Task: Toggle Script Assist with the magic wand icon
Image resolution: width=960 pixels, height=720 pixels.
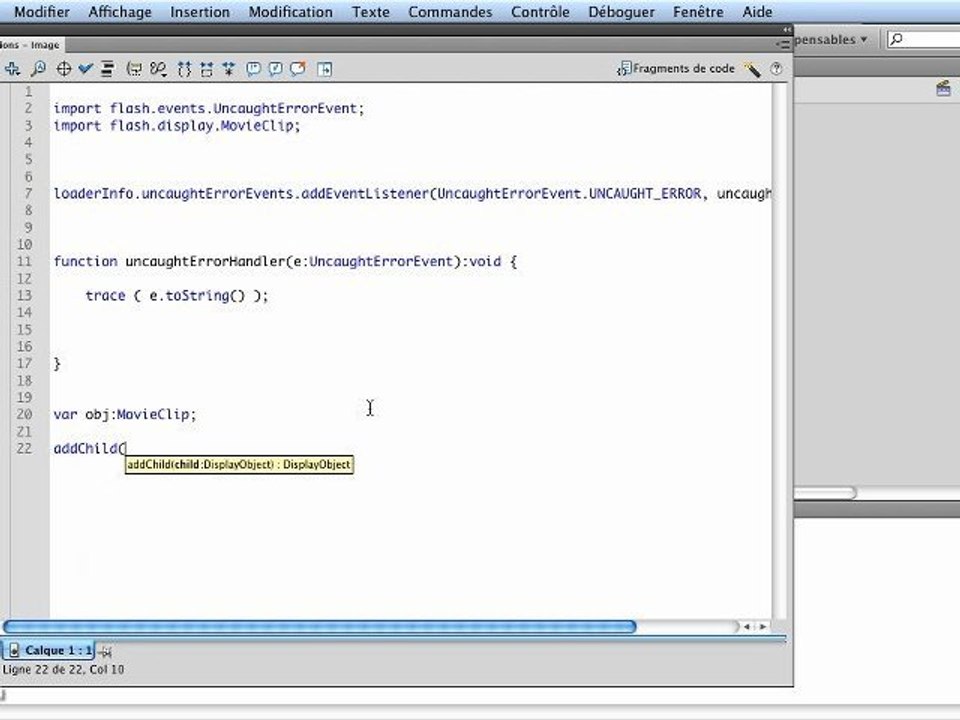Action: tap(752, 69)
